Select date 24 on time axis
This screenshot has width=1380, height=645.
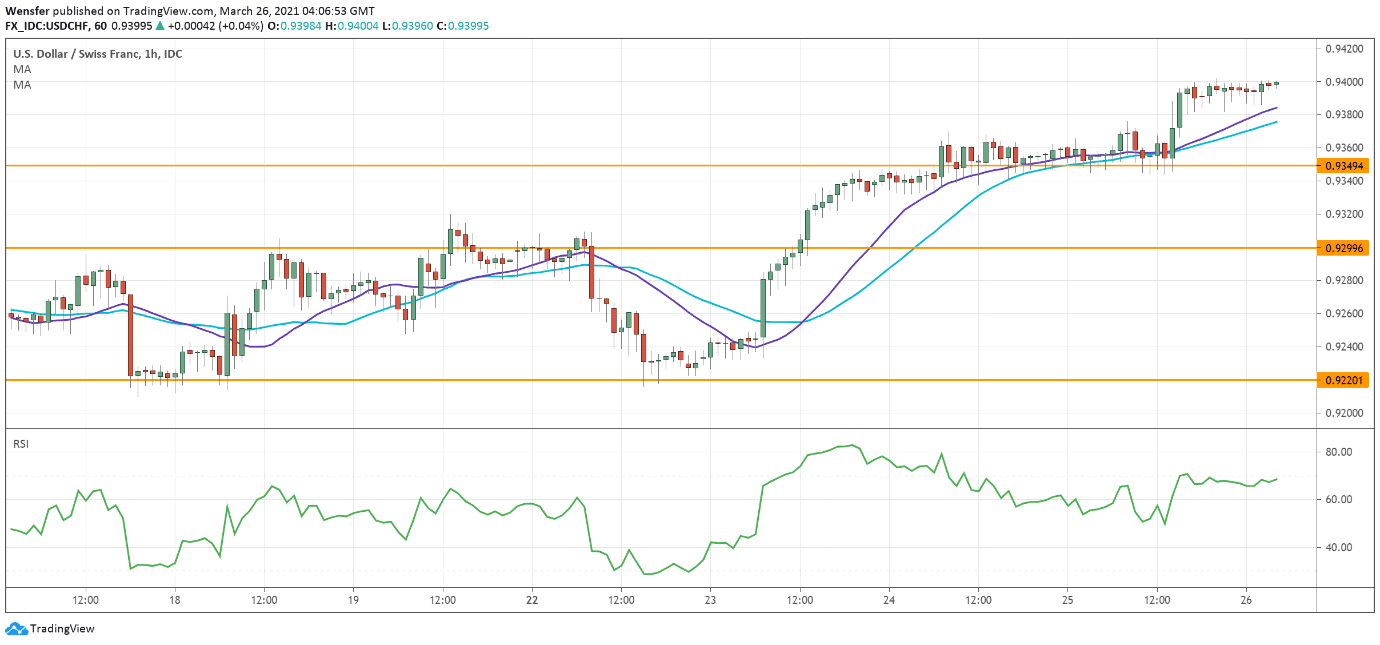tap(889, 600)
